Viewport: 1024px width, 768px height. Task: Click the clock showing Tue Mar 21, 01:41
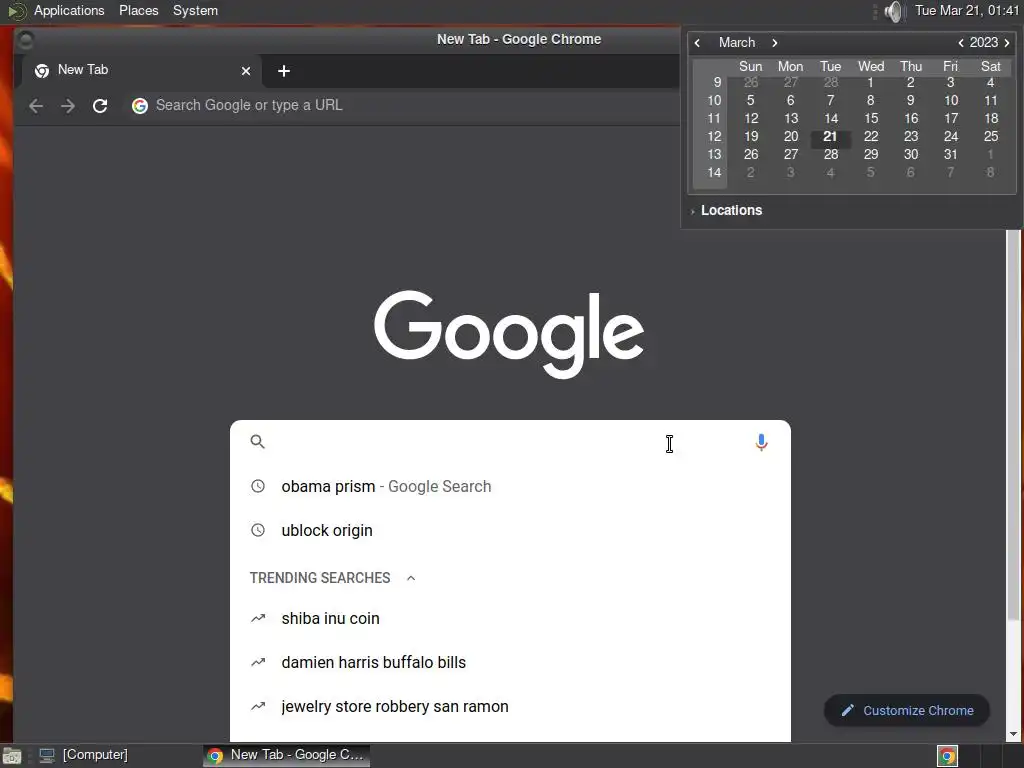(967, 10)
